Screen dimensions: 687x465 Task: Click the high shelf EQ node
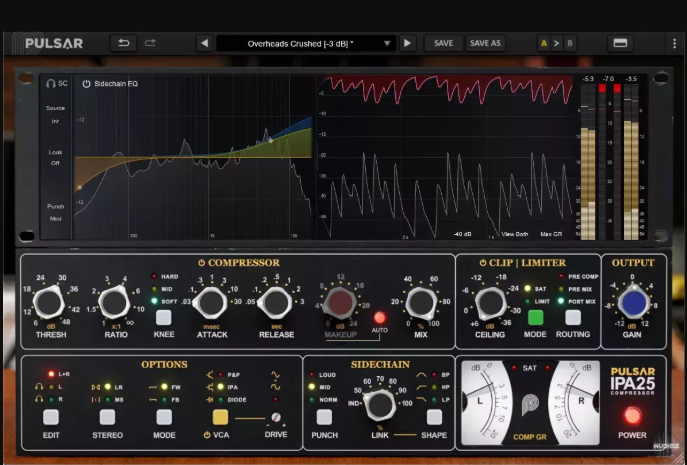271,140
